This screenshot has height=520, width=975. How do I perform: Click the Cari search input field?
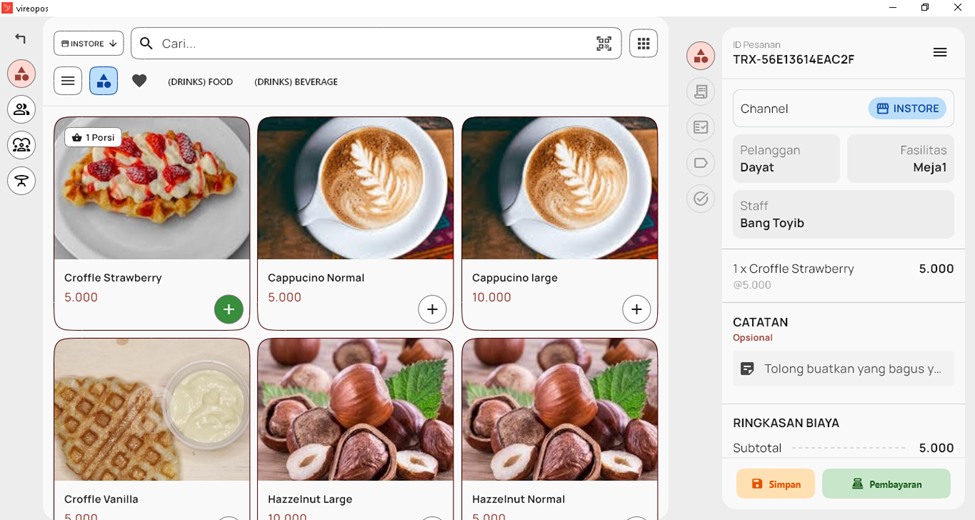click(x=370, y=44)
